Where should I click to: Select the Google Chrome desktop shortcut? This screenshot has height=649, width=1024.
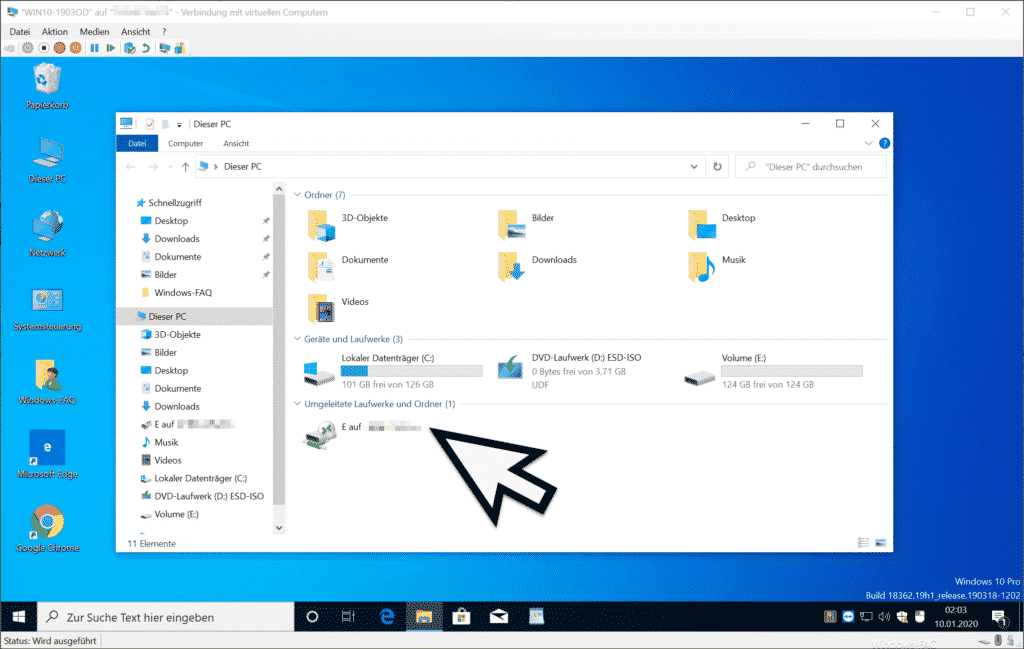47,530
